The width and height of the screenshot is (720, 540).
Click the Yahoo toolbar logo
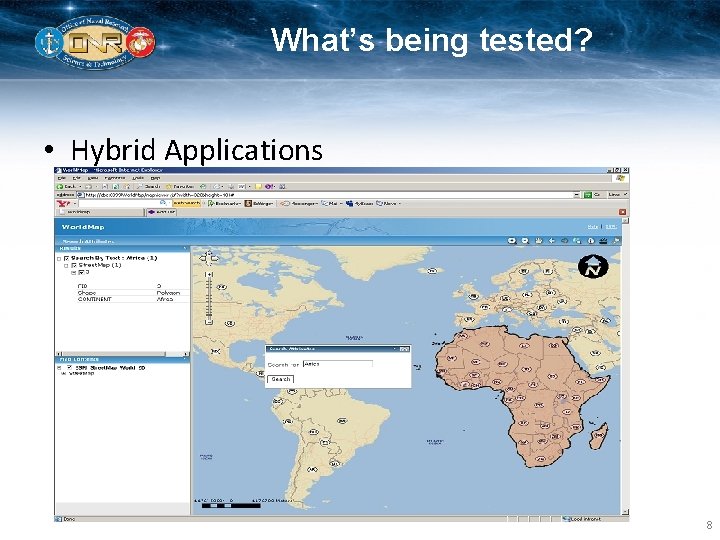[63, 203]
